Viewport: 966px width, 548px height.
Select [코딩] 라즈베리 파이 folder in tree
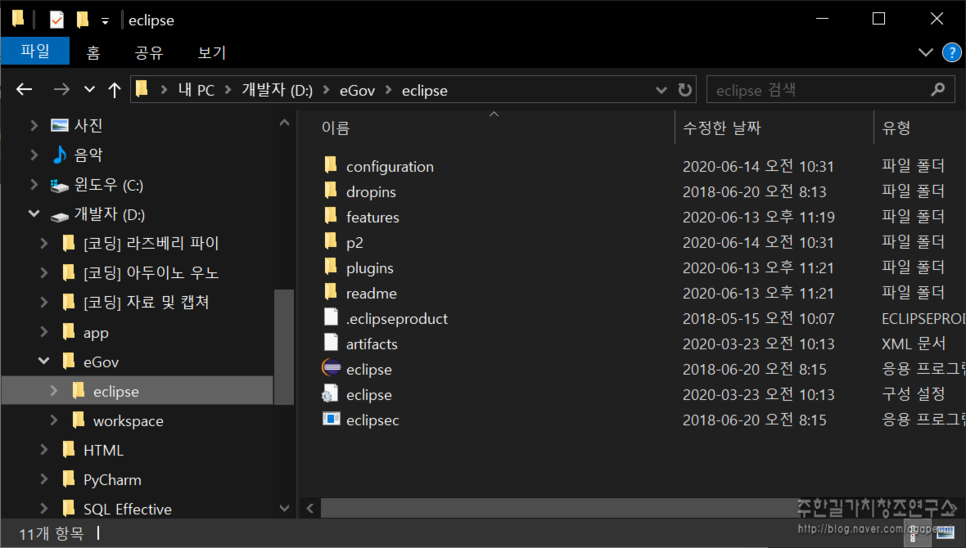coord(151,243)
